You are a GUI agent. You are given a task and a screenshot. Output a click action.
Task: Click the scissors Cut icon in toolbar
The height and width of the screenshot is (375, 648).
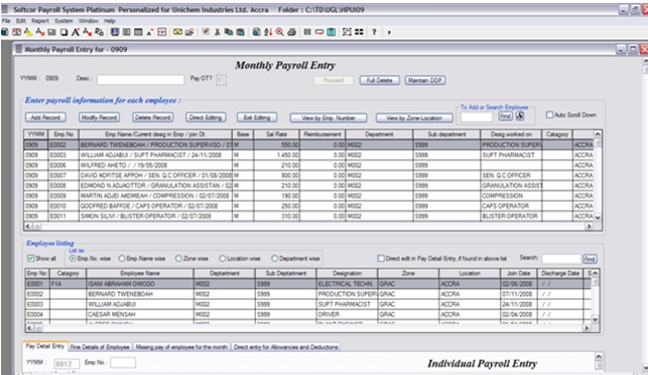[217, 32]
